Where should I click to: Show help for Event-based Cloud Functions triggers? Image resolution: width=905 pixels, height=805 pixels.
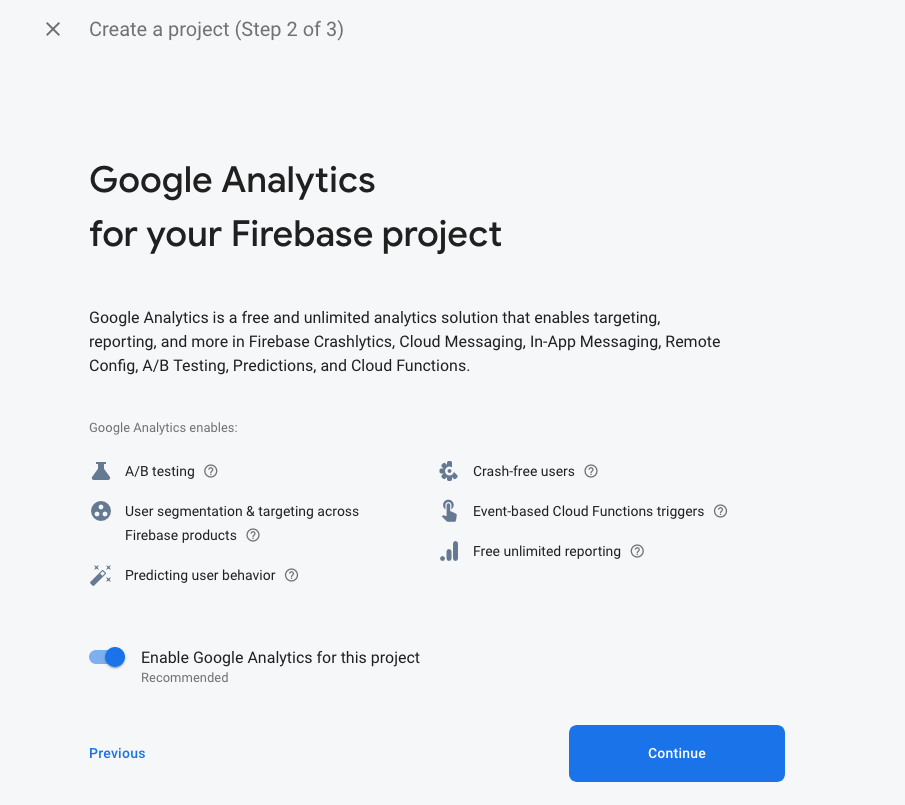click(720, 511)
